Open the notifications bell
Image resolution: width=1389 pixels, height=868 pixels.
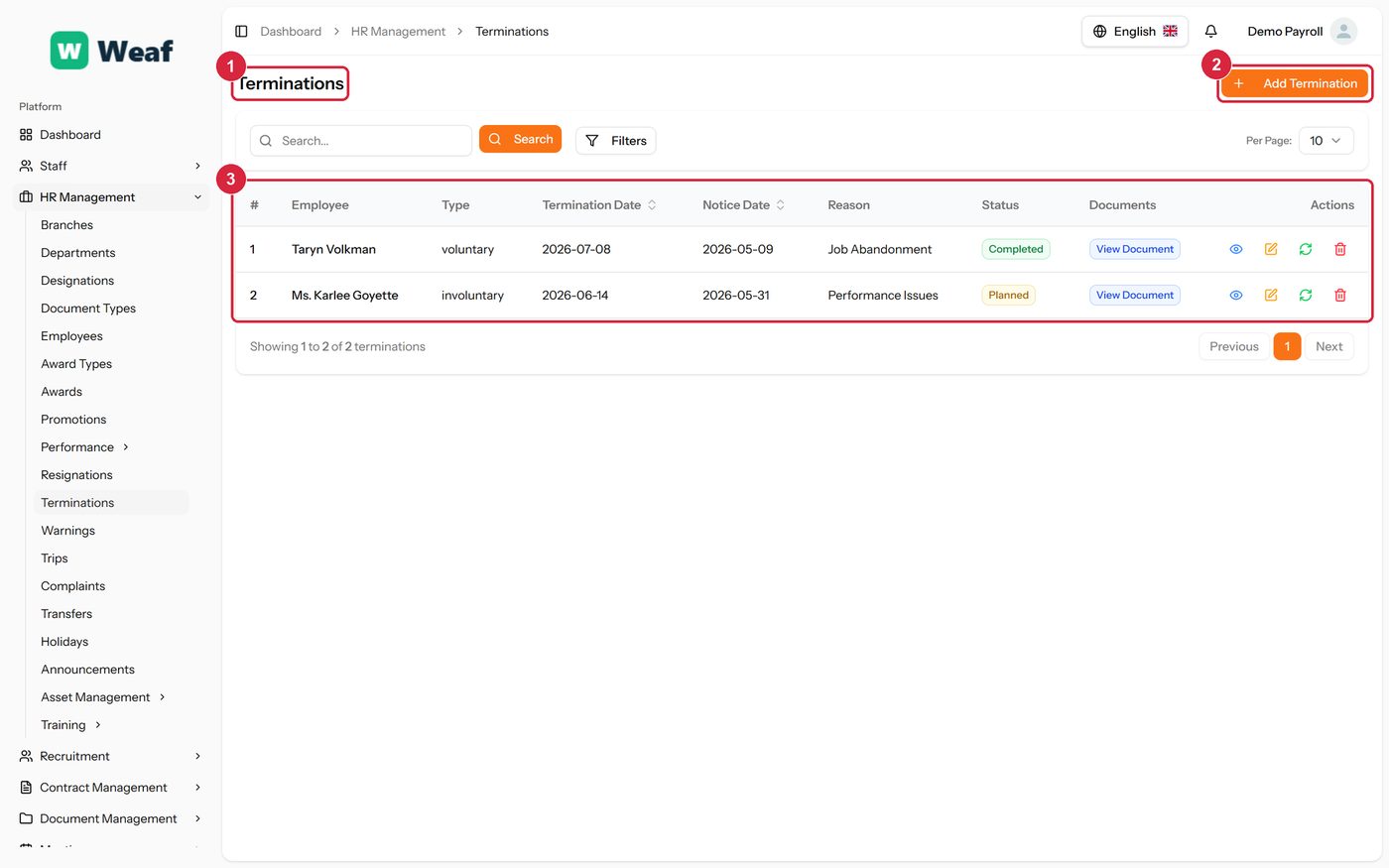point(1210,32)
